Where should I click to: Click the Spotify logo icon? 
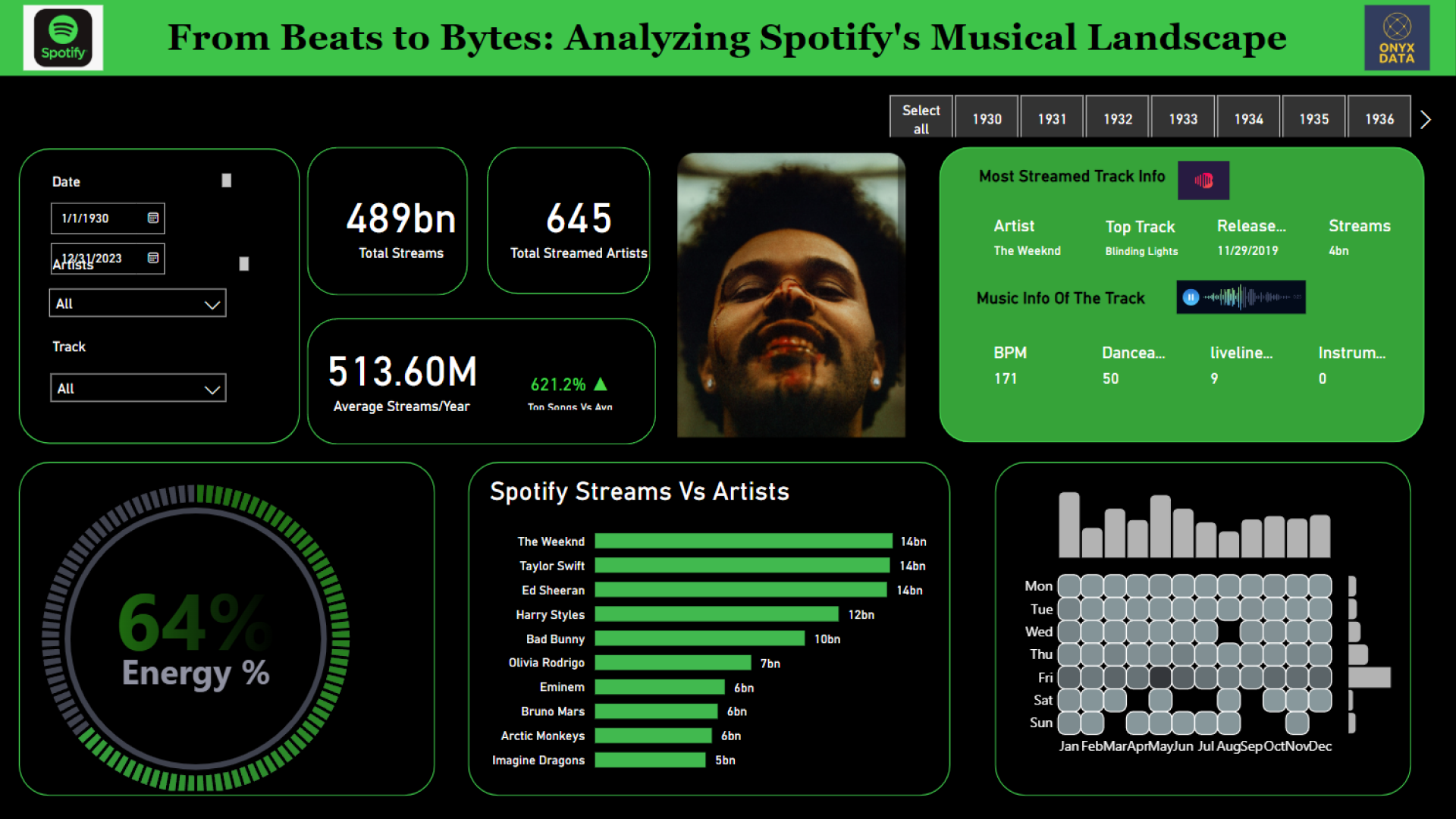(63, 38)
